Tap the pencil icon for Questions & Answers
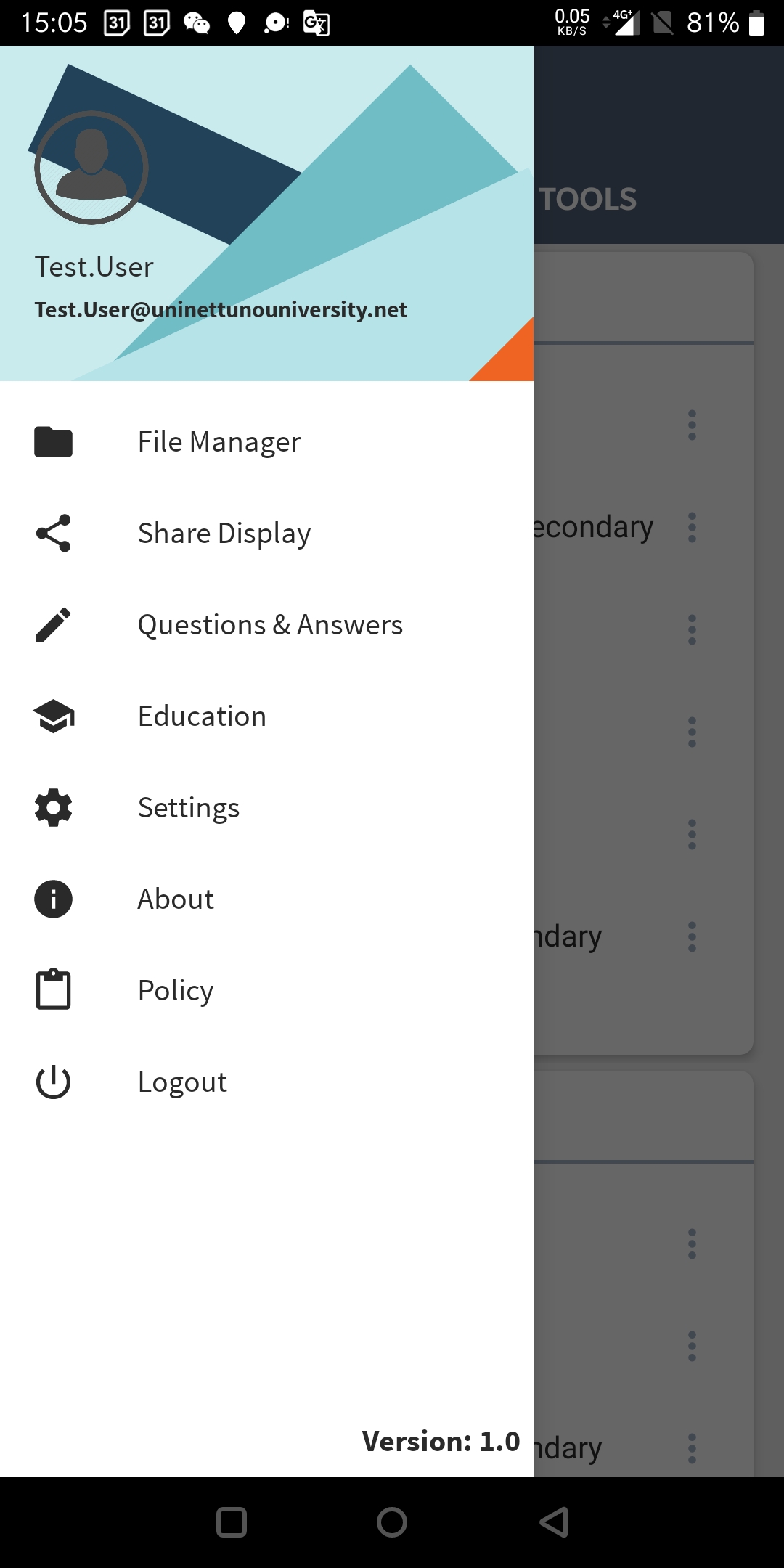Image resolution: width=784 pixels, height=1568 pixels. click(53, 624)
